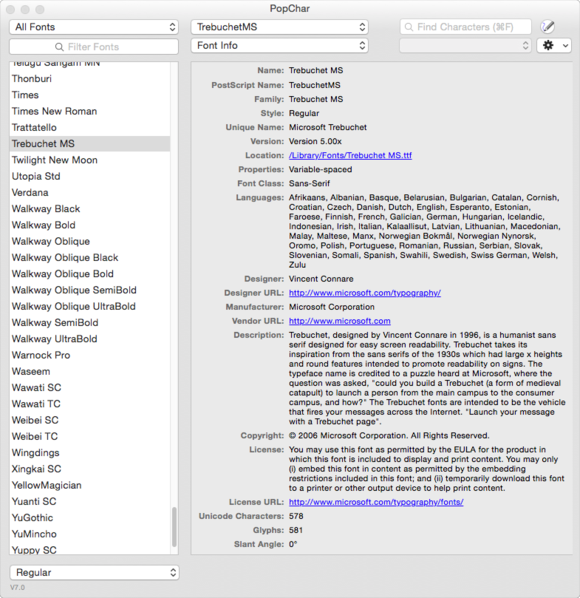Select Yuanti SC font
Screen dimensions: 580x598
(90, 502)
